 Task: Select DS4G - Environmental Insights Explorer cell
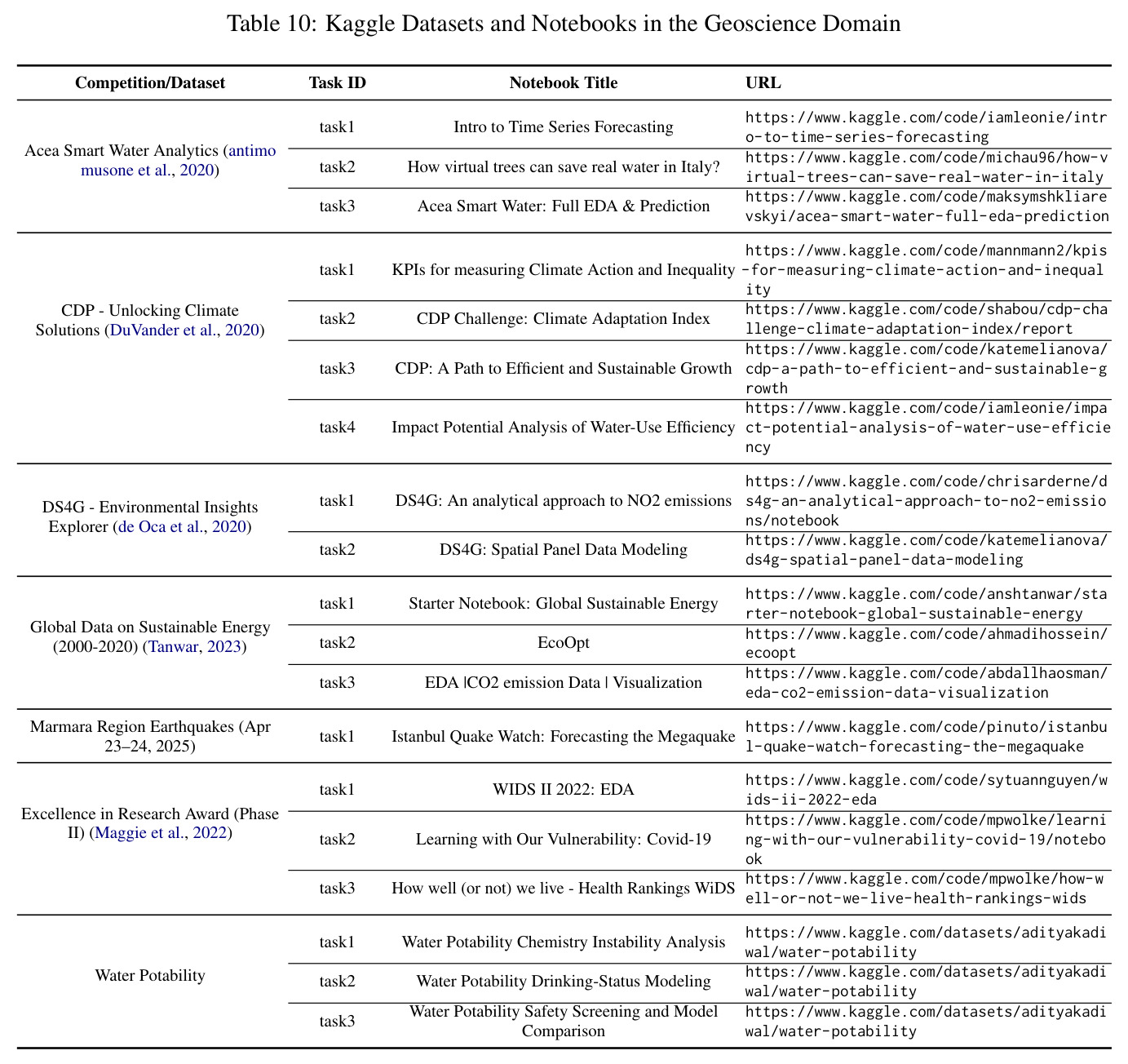(x=150, y=516)
